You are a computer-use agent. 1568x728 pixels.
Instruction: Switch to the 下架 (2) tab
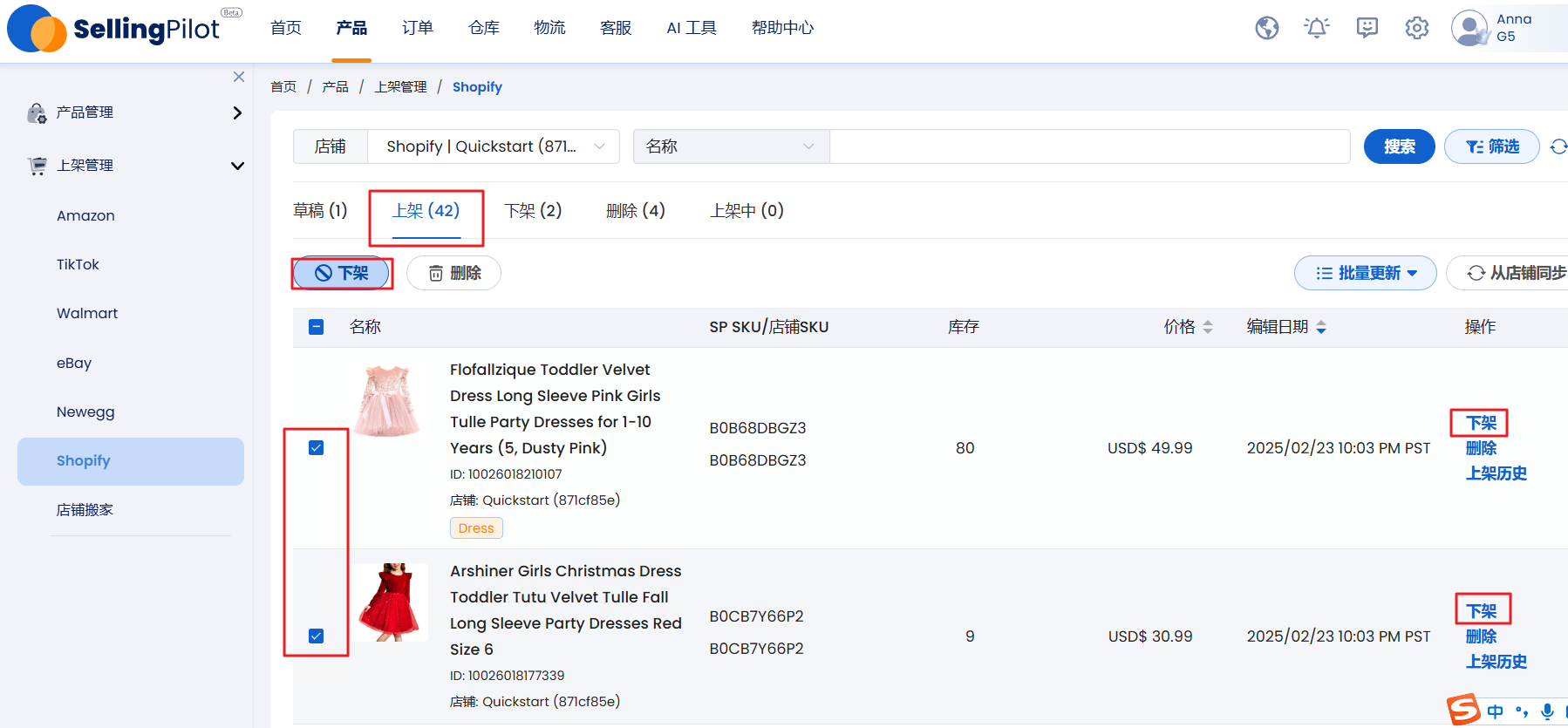(x=533, y=211)
